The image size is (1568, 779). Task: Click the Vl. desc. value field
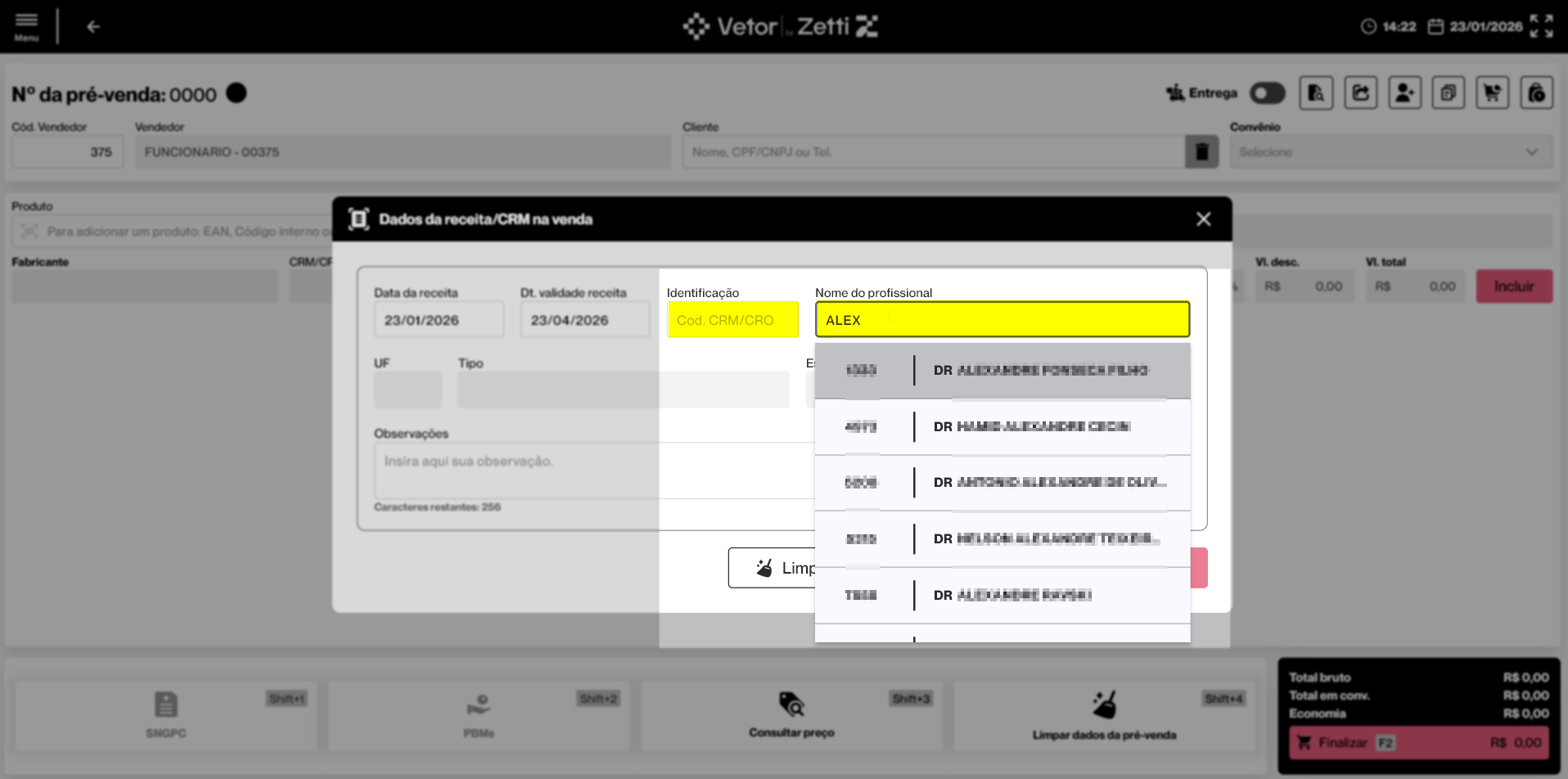click(1304, 286)
